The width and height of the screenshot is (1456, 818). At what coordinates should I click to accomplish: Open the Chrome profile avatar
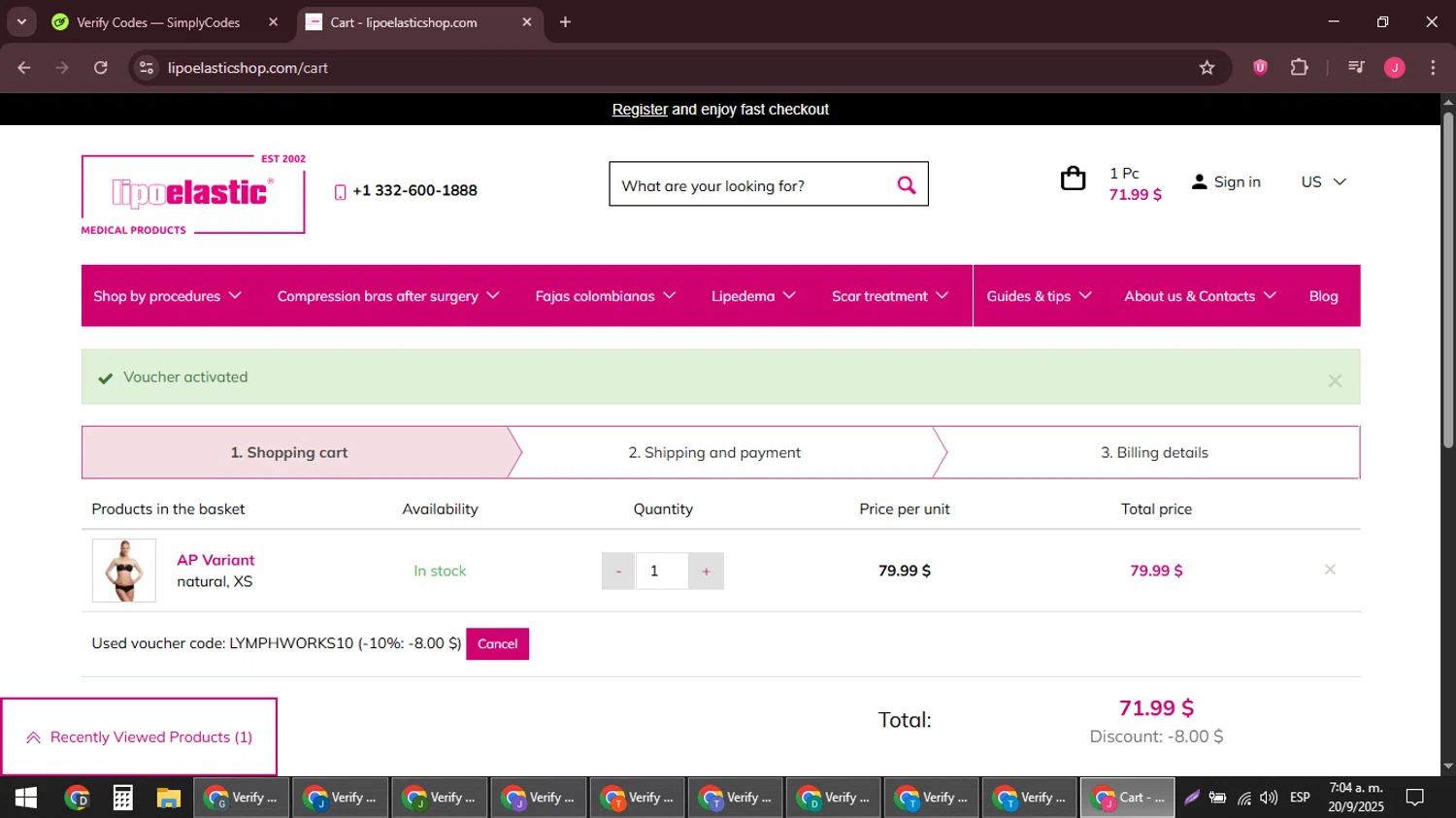click(1395, 68)
